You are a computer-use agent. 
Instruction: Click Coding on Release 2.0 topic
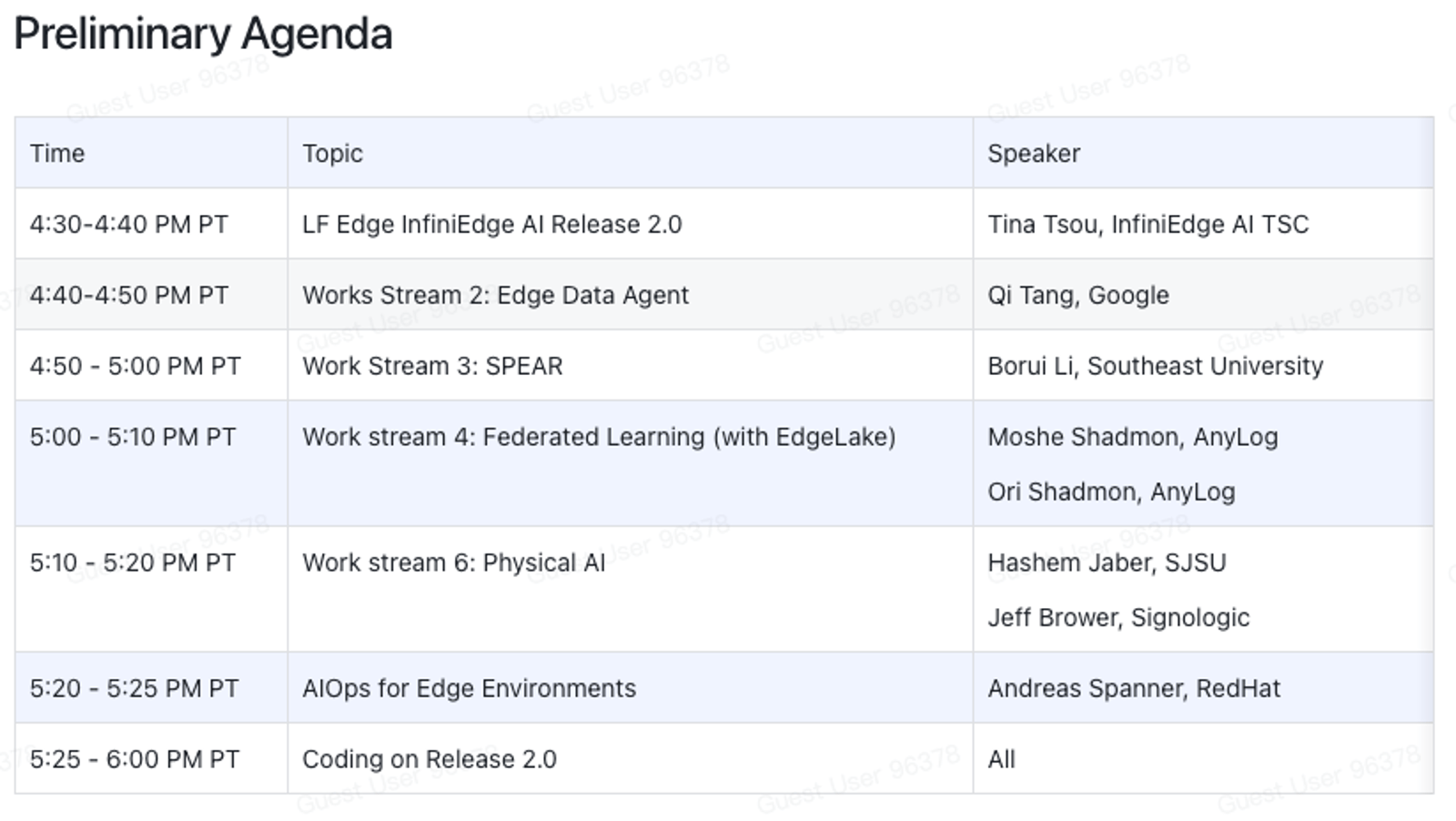[x=430, y=760]
